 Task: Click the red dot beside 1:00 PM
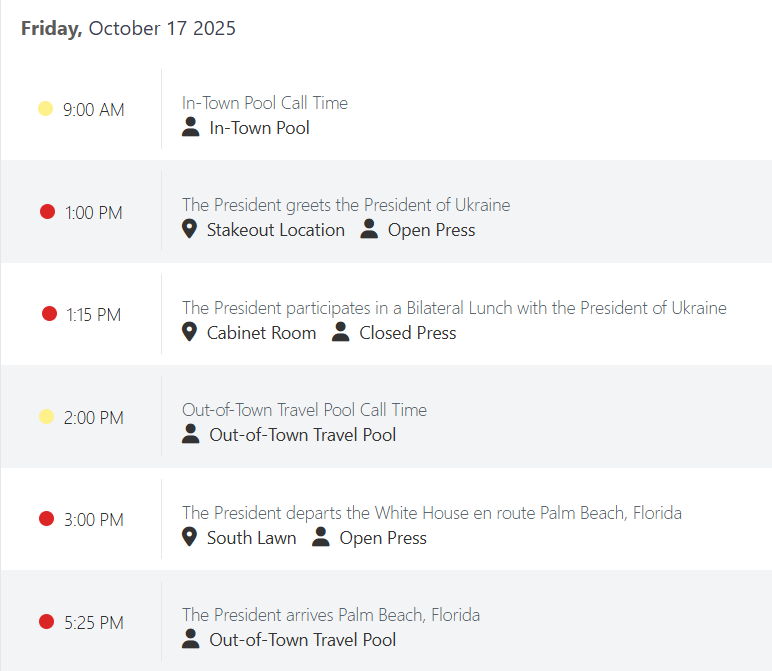pyautogui.click(x=47, y=212)
